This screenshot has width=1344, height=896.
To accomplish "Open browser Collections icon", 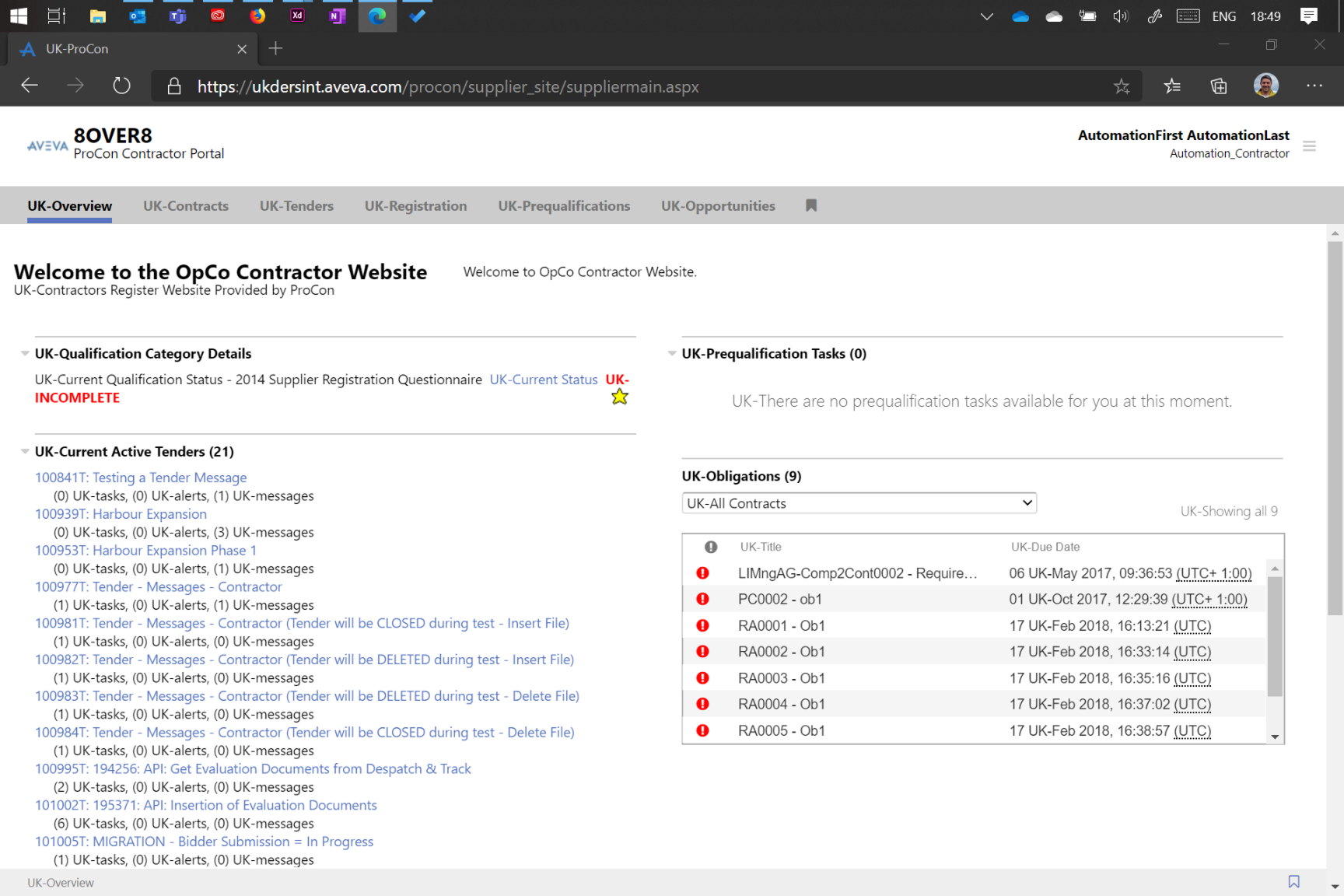I will point(1218,86).
